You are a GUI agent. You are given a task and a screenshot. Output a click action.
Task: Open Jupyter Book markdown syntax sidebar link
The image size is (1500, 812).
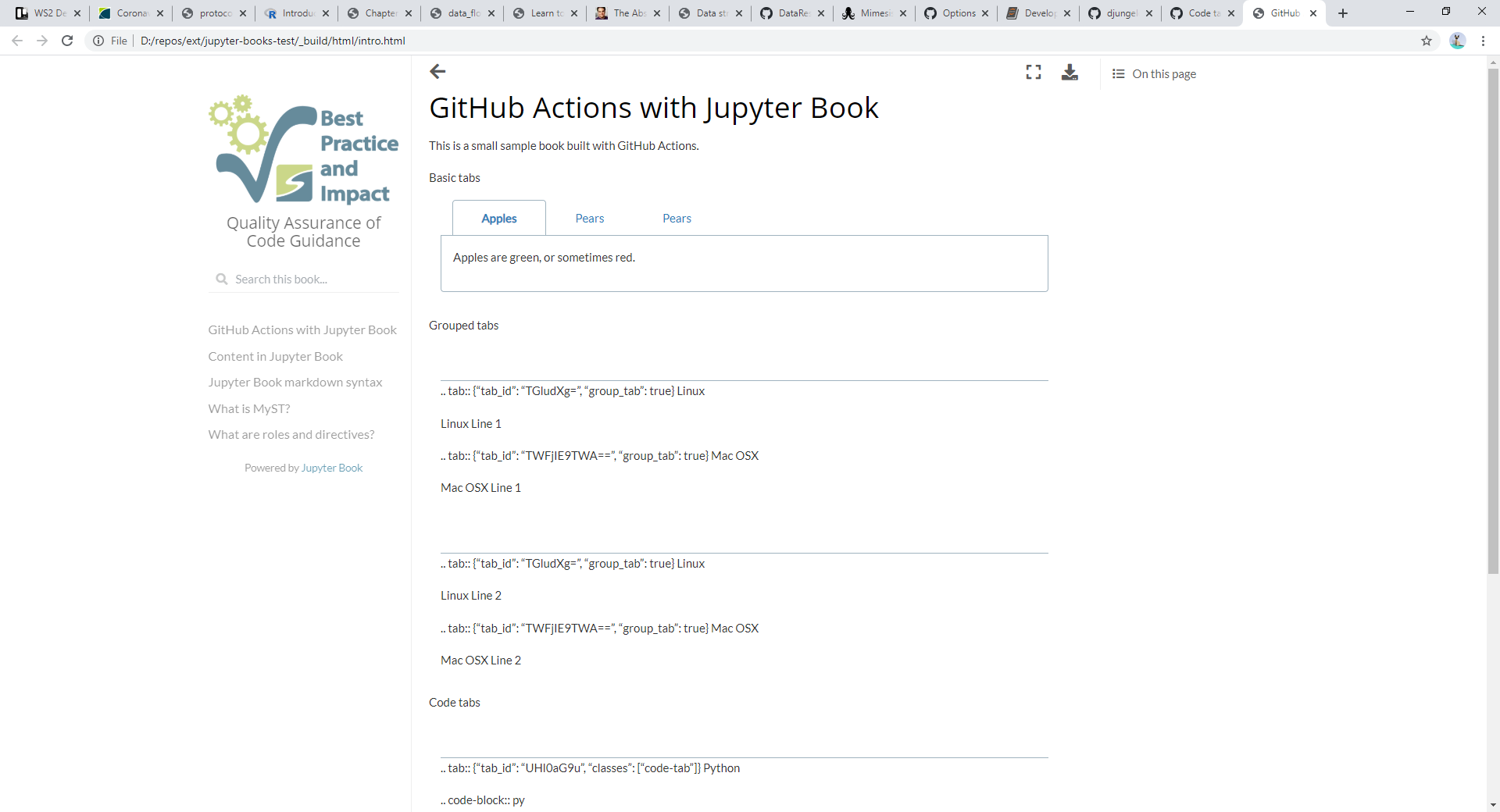click(x=295, y=383)
